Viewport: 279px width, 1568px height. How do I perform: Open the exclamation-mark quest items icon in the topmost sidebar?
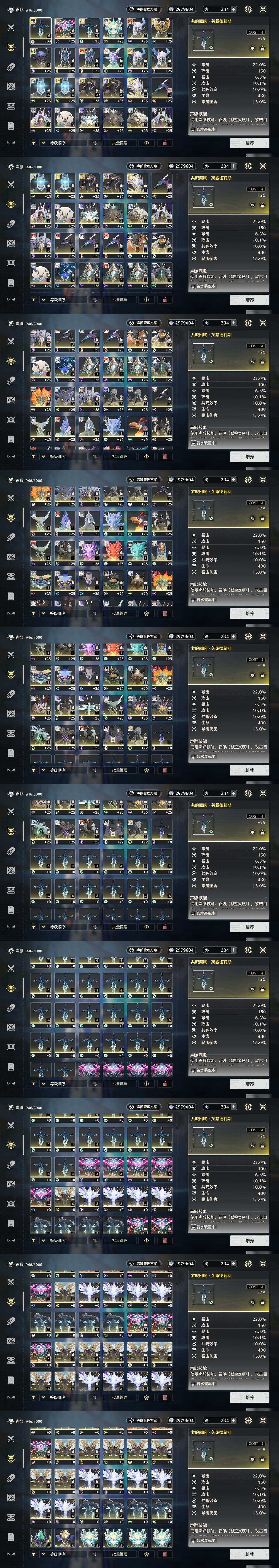tap(10, 125)
